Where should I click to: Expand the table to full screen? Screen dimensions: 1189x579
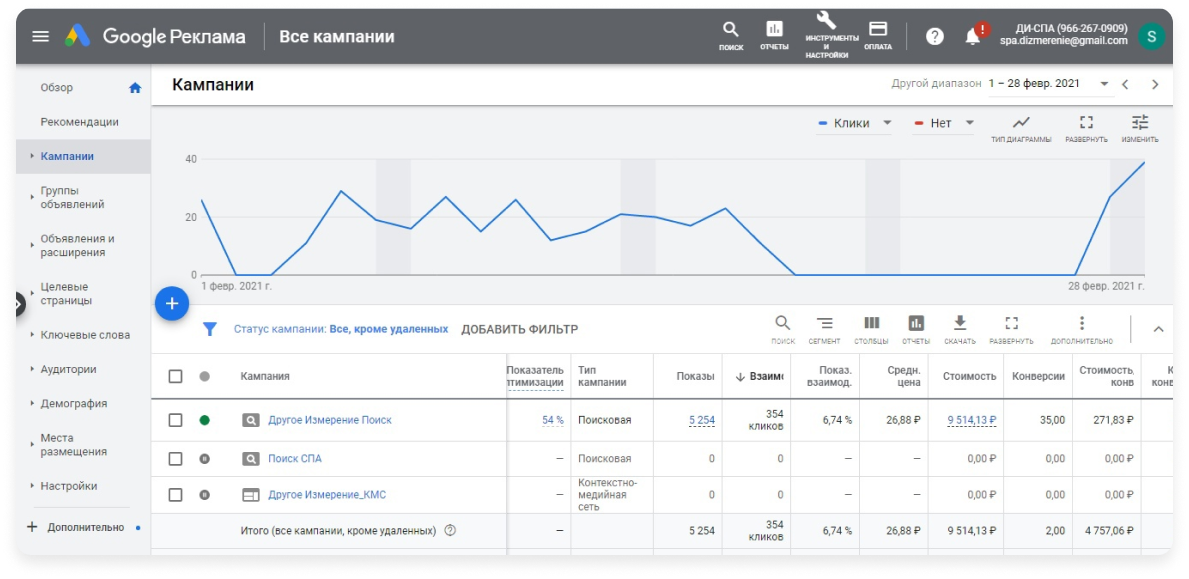(1011, 330)
